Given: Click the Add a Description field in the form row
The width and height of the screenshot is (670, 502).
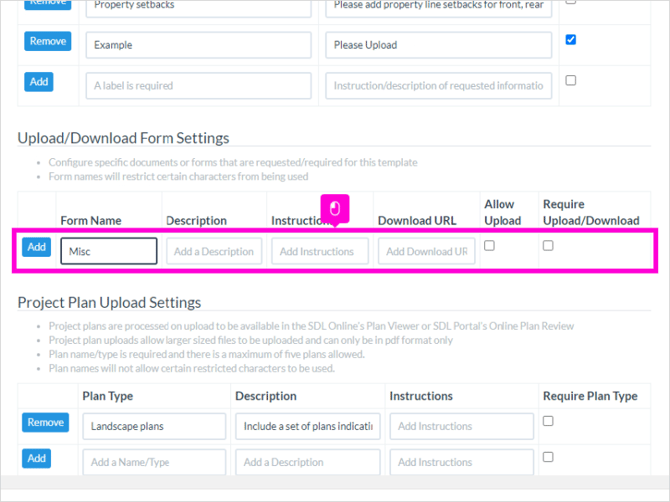Looking at the screenshot, I should (214, 251).
